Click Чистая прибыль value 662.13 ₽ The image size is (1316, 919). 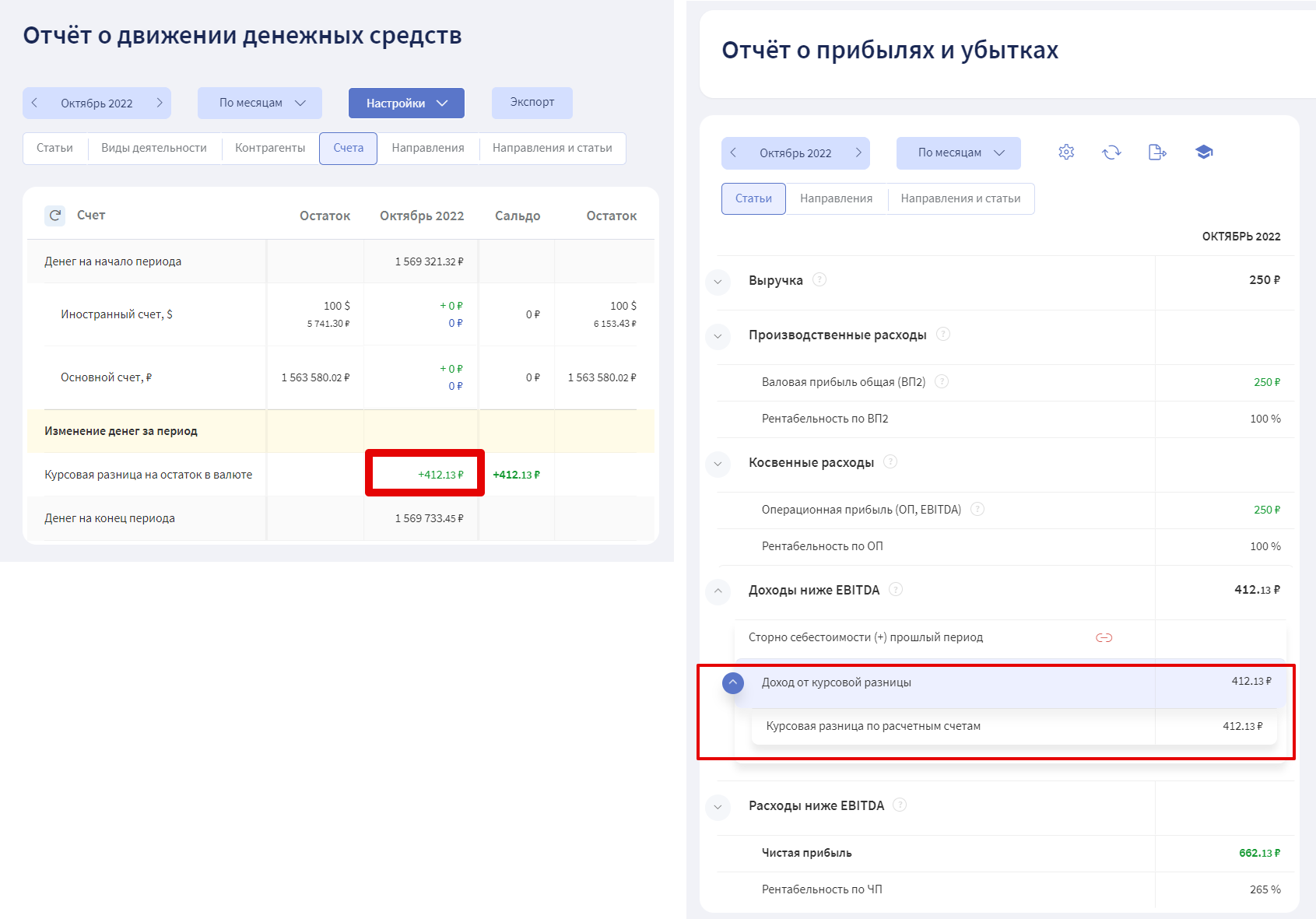pos(1259,853)
